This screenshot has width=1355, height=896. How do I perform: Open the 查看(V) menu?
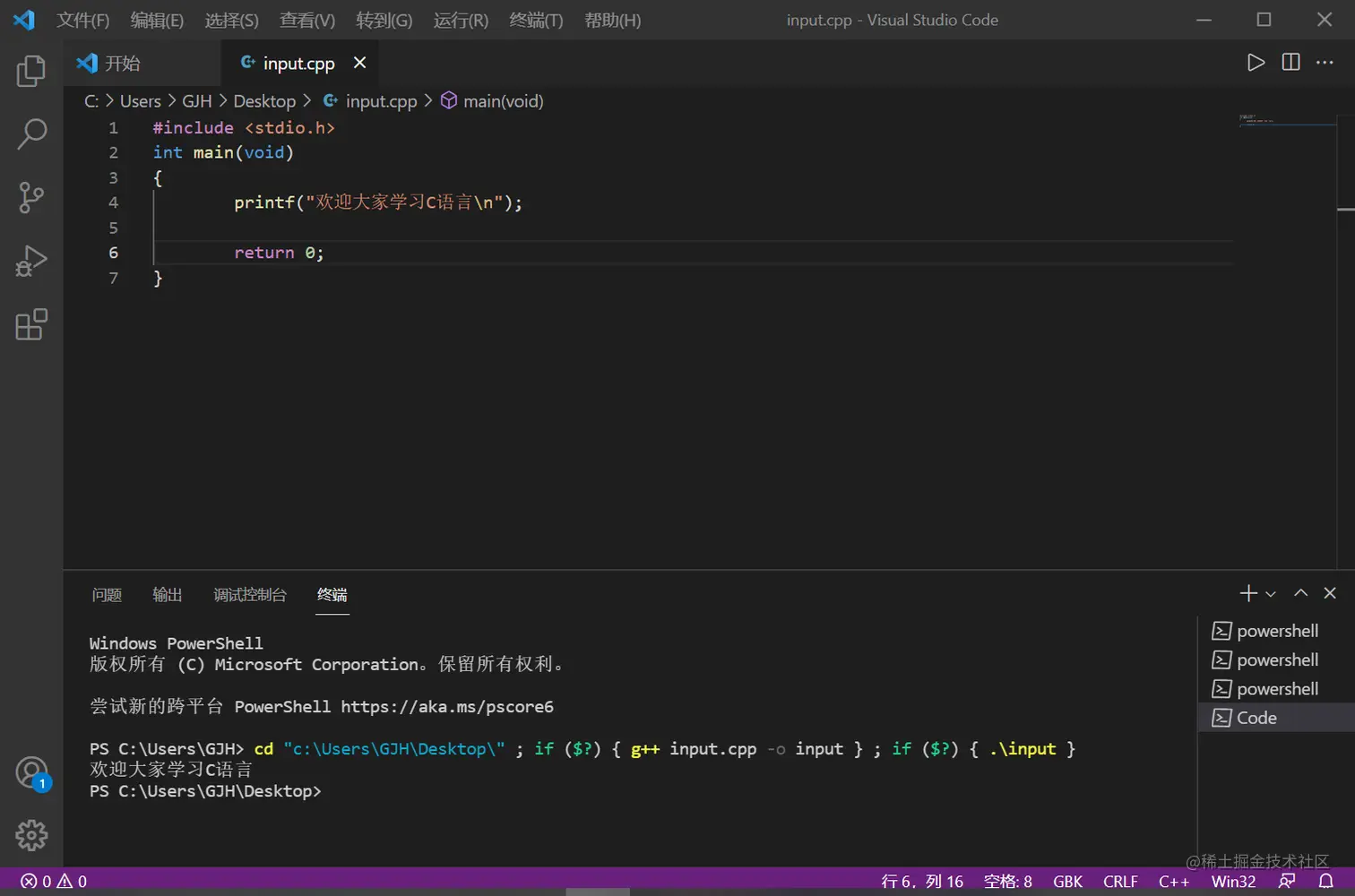307,20
